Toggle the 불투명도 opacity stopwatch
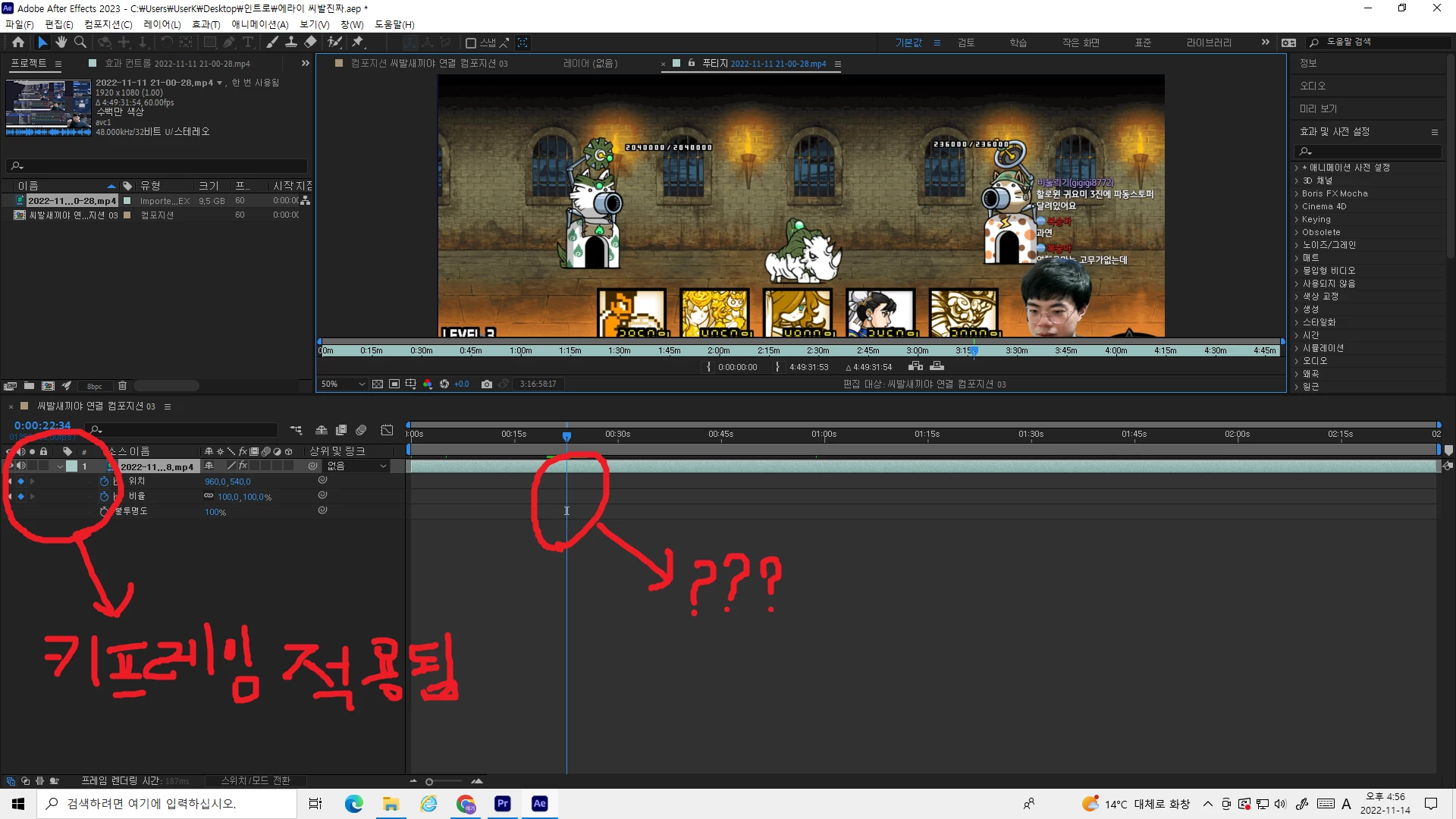Viewport: 1456px width, 819px height. [x=104, y=512]
